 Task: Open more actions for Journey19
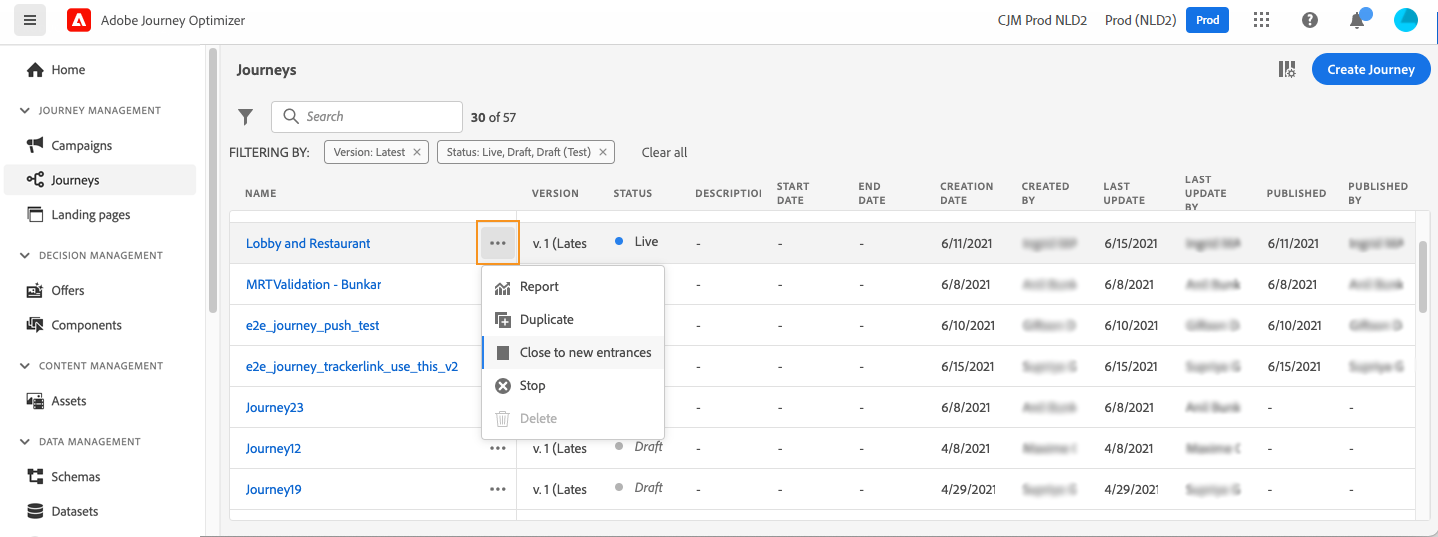(498, 489)
